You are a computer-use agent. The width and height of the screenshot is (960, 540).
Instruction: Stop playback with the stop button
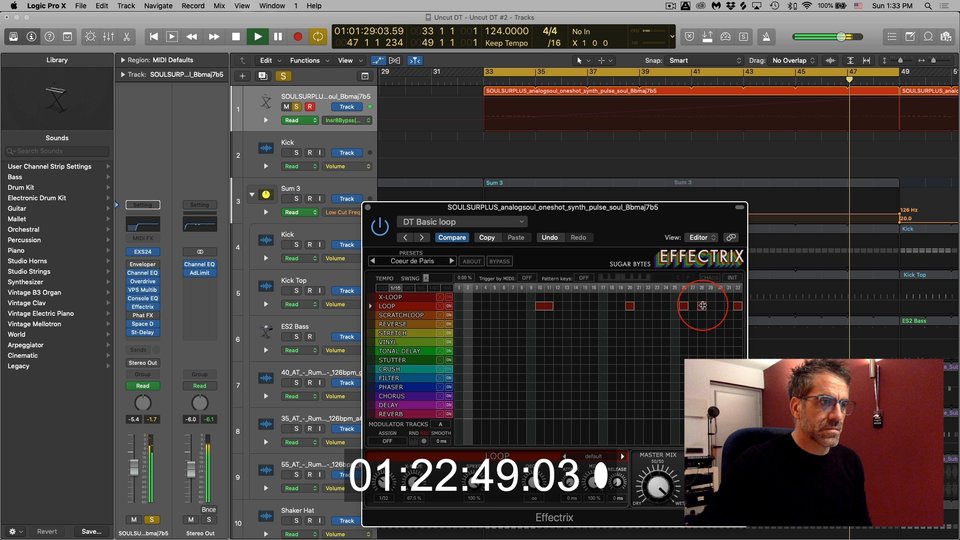236,37
